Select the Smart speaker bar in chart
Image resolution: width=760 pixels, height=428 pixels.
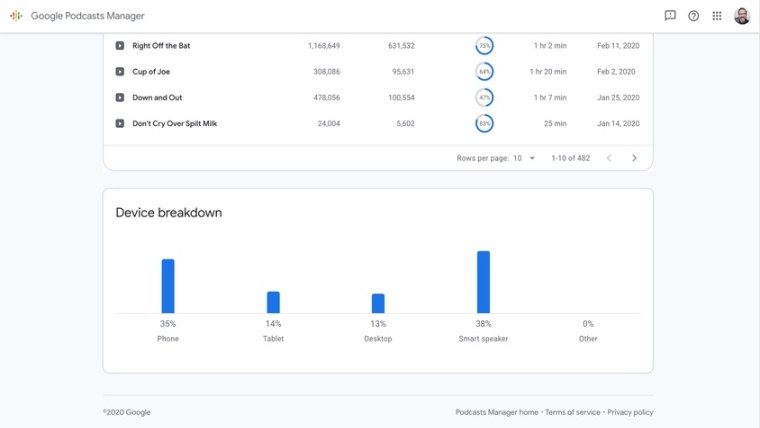[x=483, y=282]
